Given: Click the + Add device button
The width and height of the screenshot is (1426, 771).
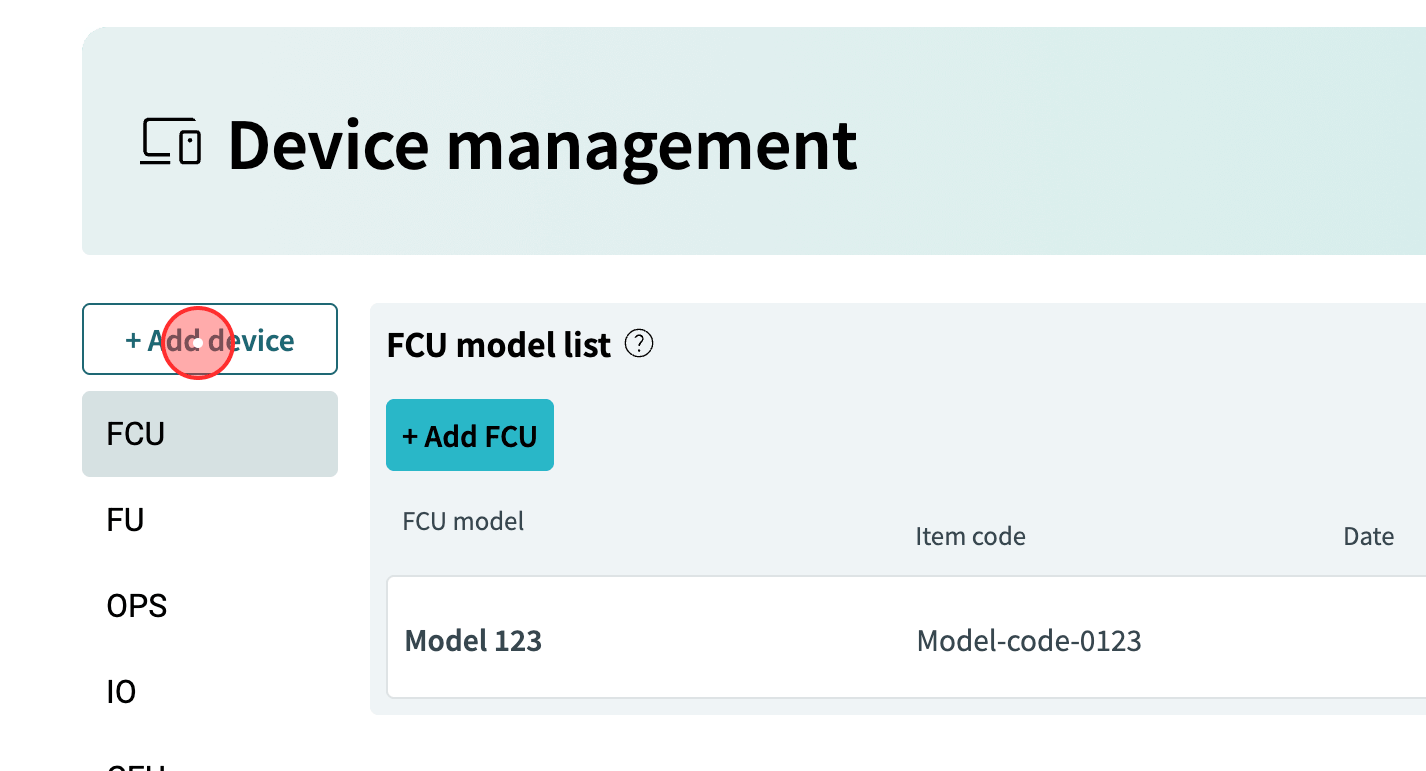Looking at the screenshot, I should [210, 339].
